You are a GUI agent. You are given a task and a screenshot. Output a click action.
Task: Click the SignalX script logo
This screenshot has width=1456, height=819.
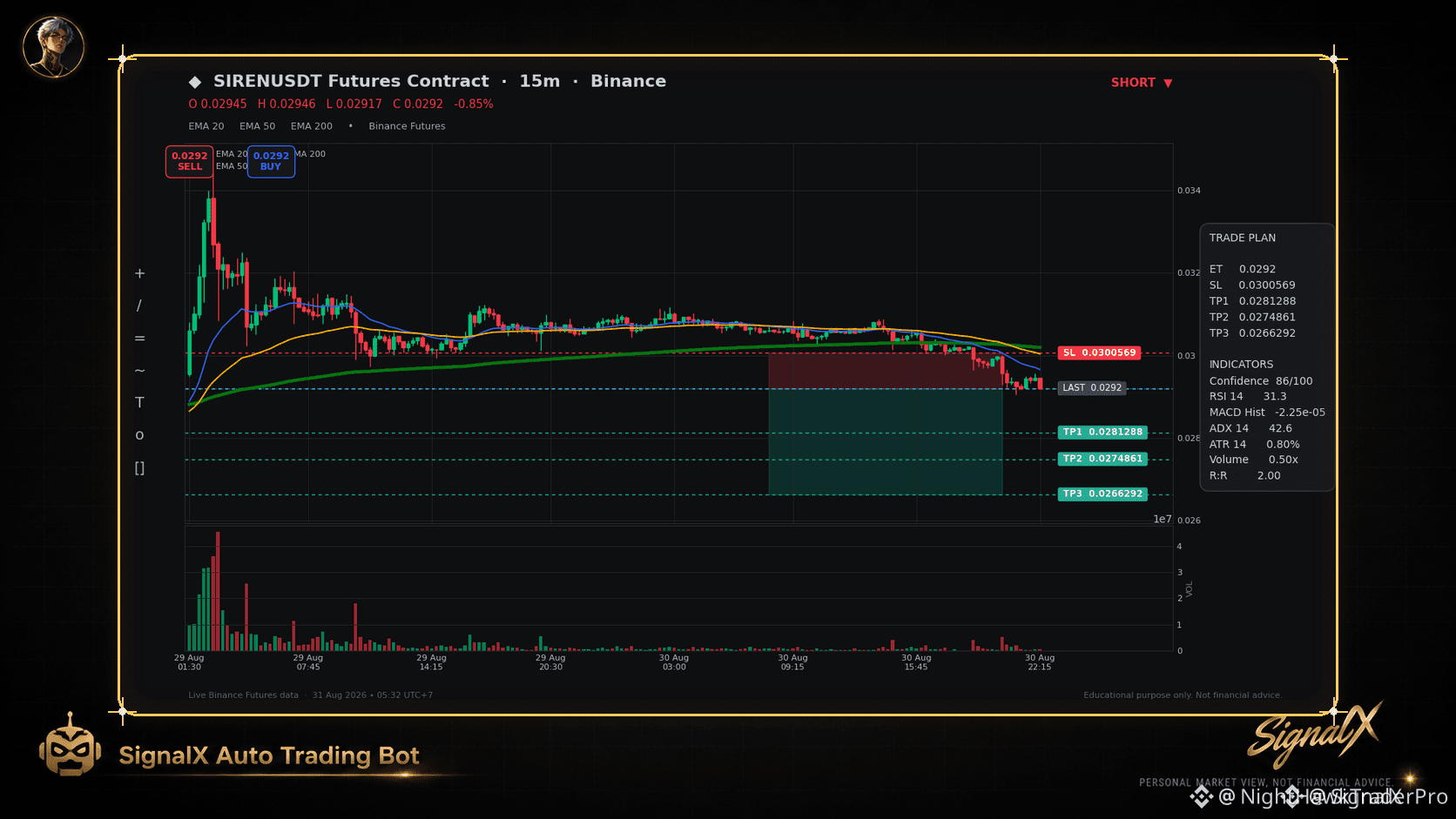point(1315,734)
